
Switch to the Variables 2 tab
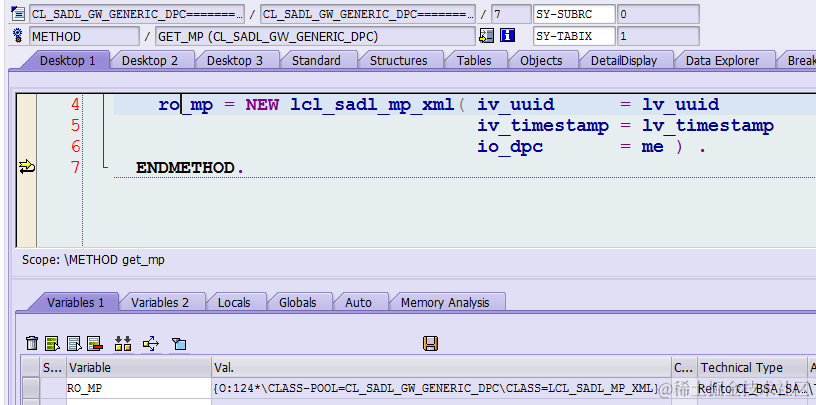(160, 302)
